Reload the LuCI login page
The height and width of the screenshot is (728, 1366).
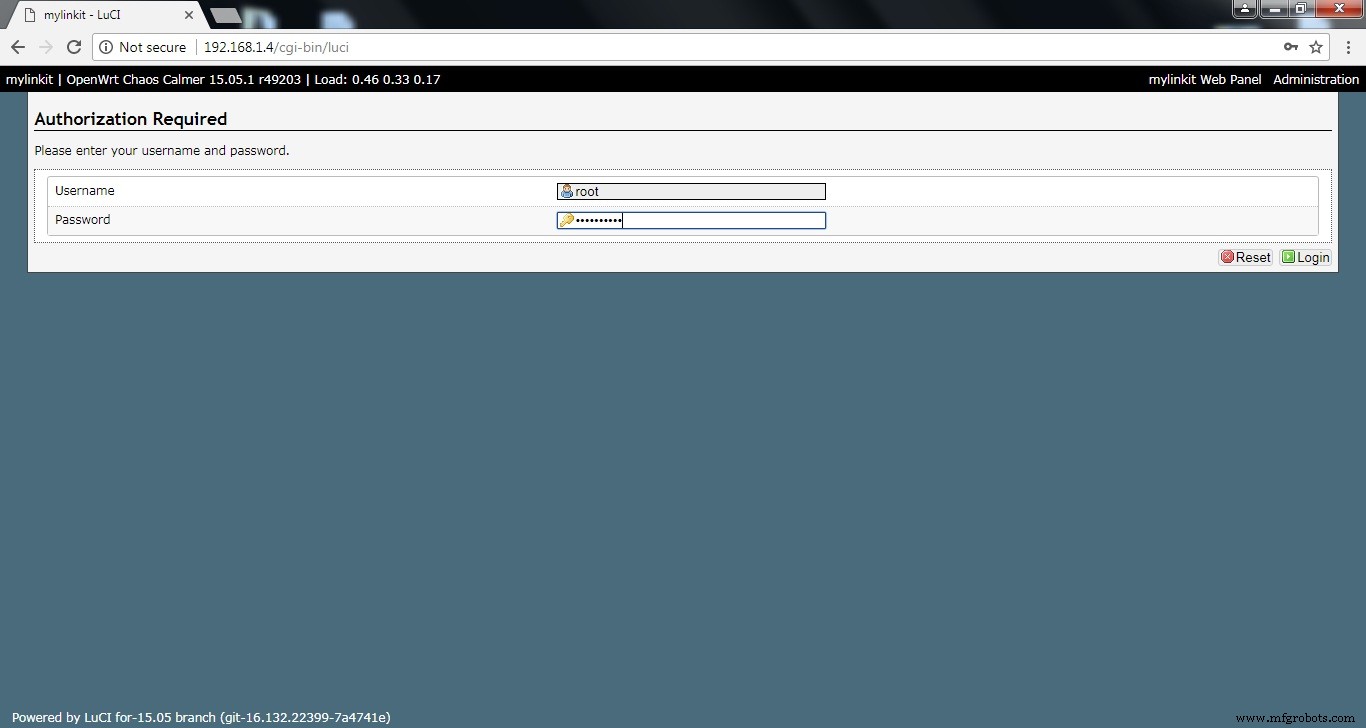[x=74, y=47]
